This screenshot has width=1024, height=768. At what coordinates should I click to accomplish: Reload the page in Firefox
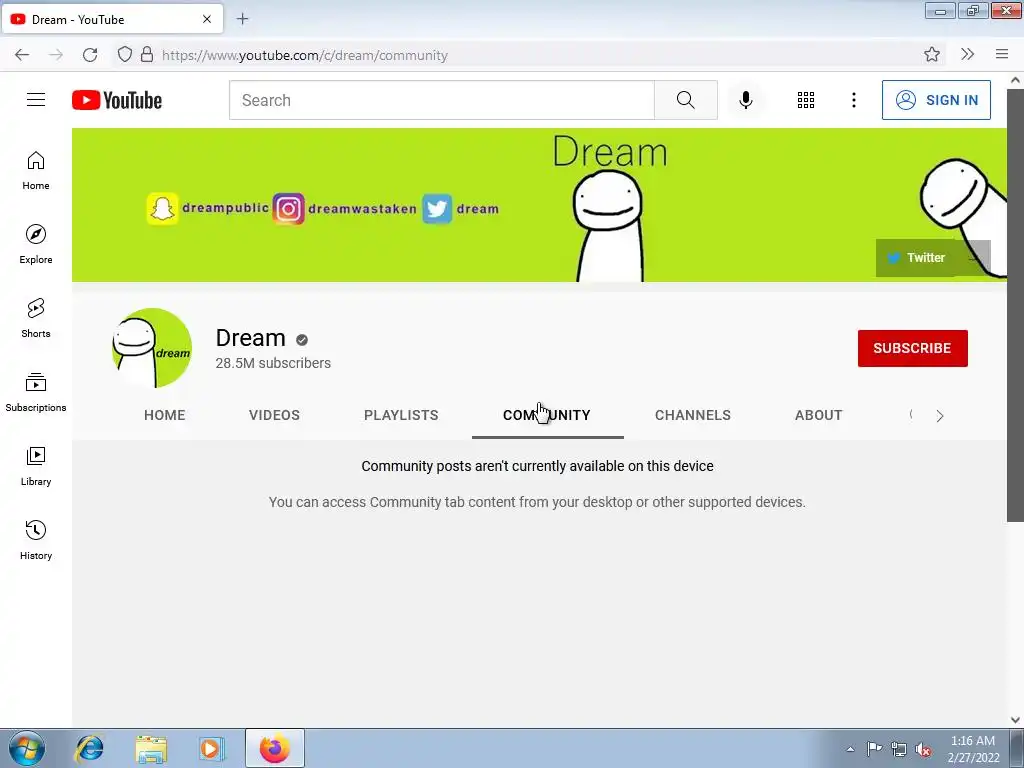click(x=90, y=55)
